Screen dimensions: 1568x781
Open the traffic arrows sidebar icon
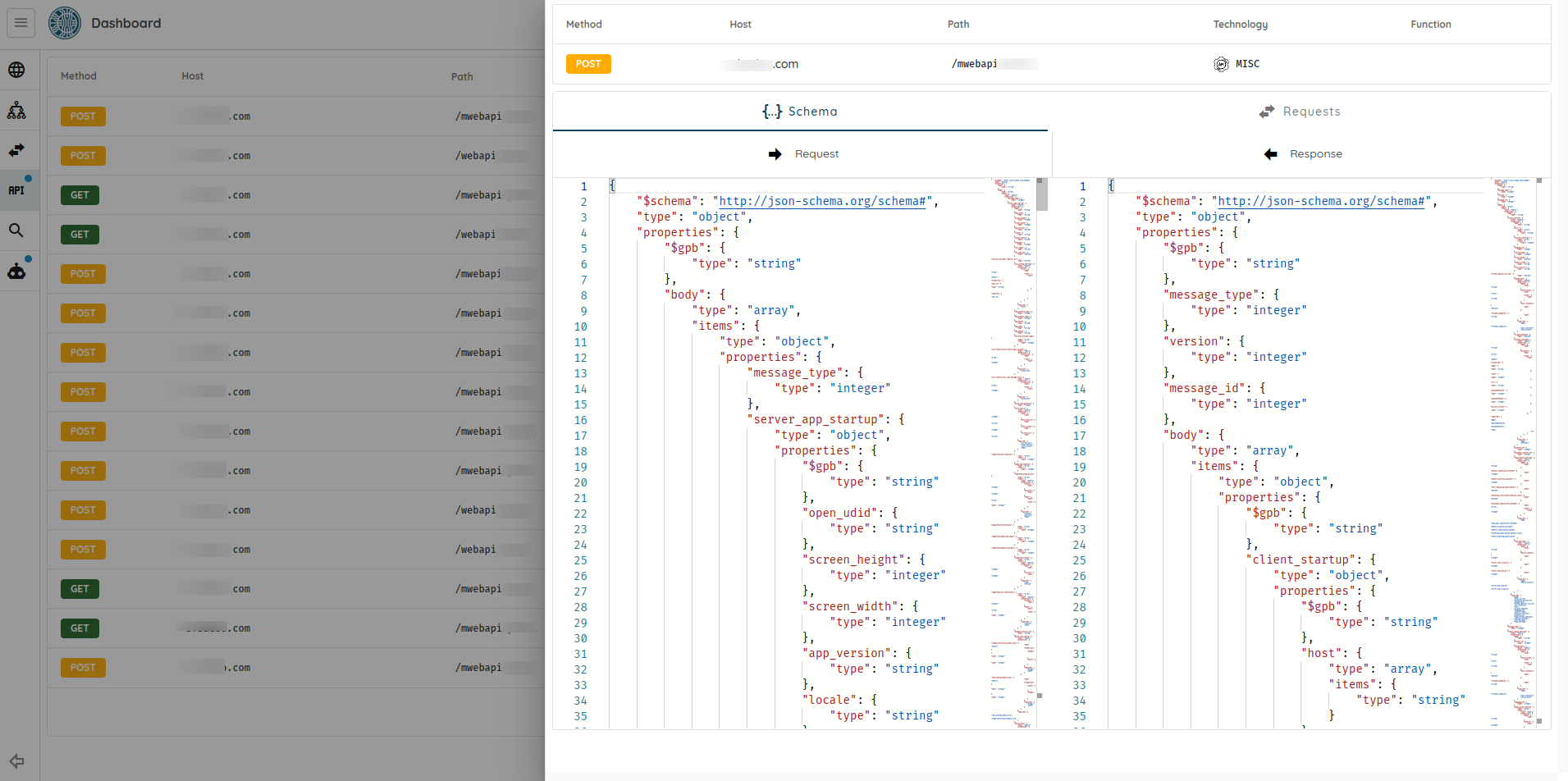[16, 150]
